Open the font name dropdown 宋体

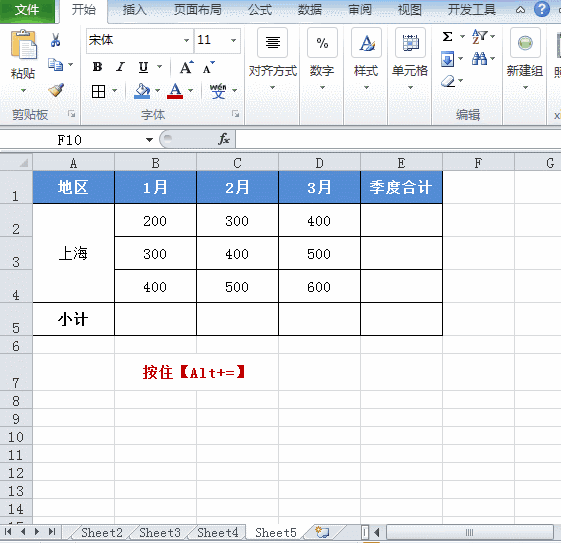186,40
